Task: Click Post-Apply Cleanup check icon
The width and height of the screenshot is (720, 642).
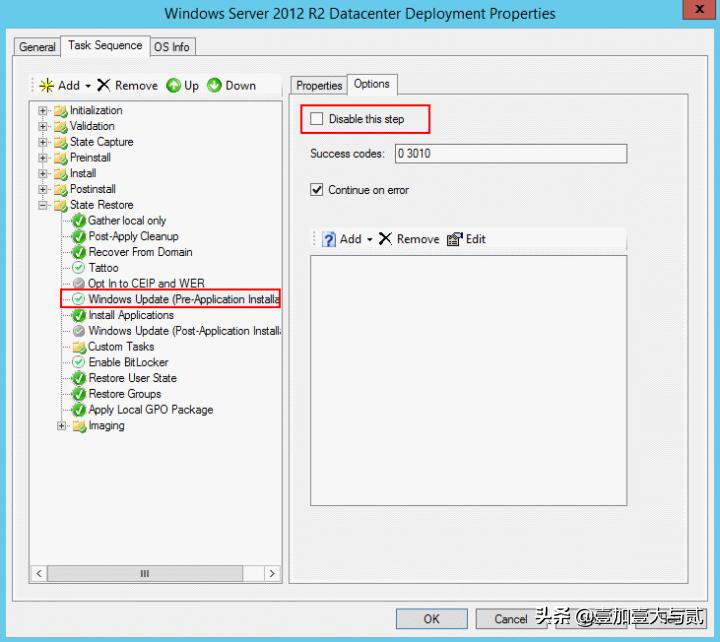Action: (79, 237)
